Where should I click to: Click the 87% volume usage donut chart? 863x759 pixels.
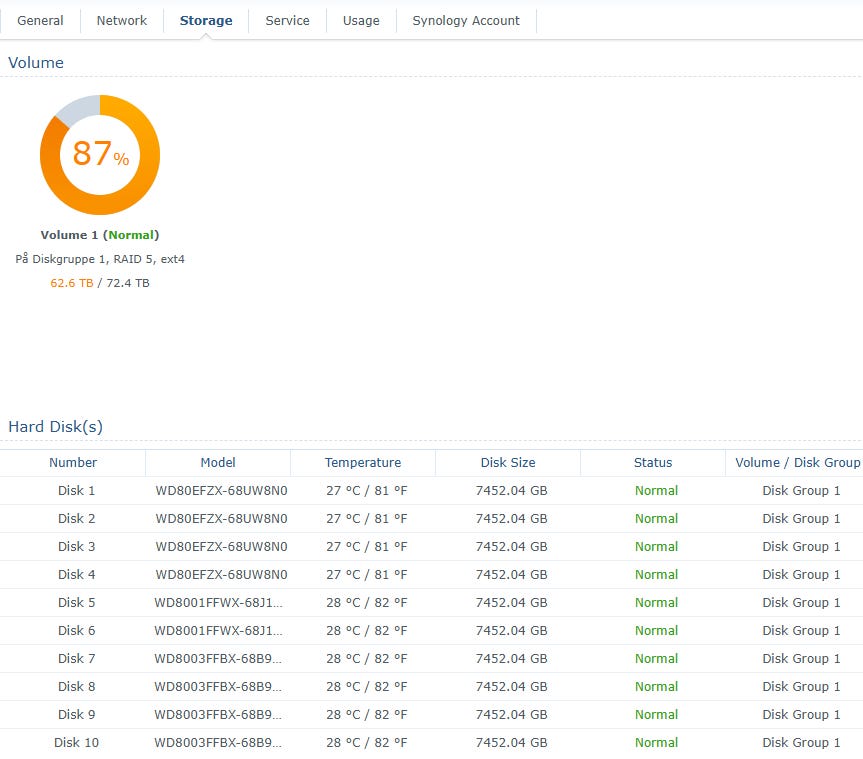[100, 155]
